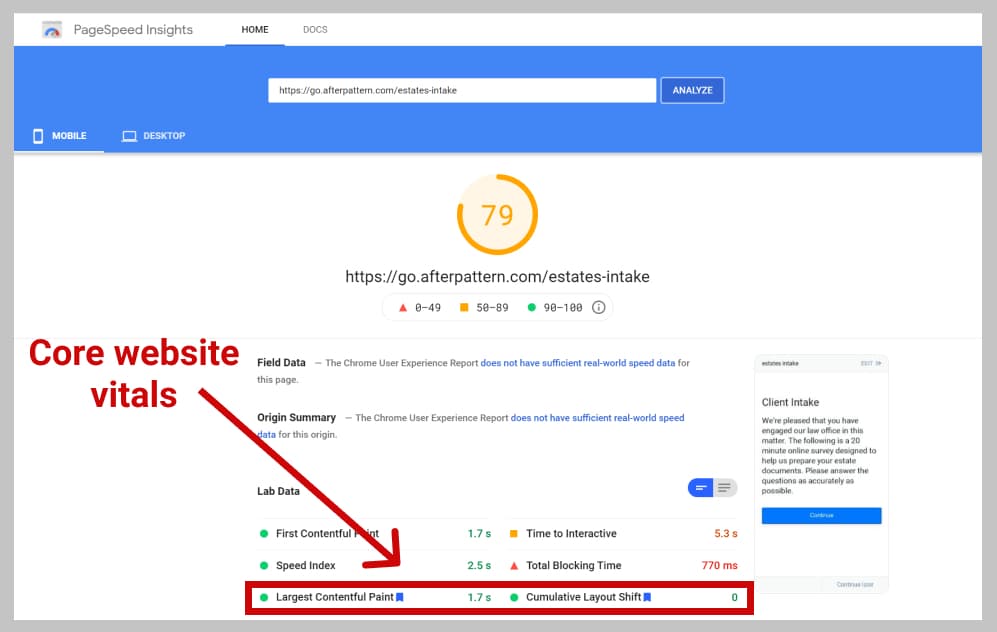Click the Cumulative Layout Shift value 0

(x=734, y=597)
